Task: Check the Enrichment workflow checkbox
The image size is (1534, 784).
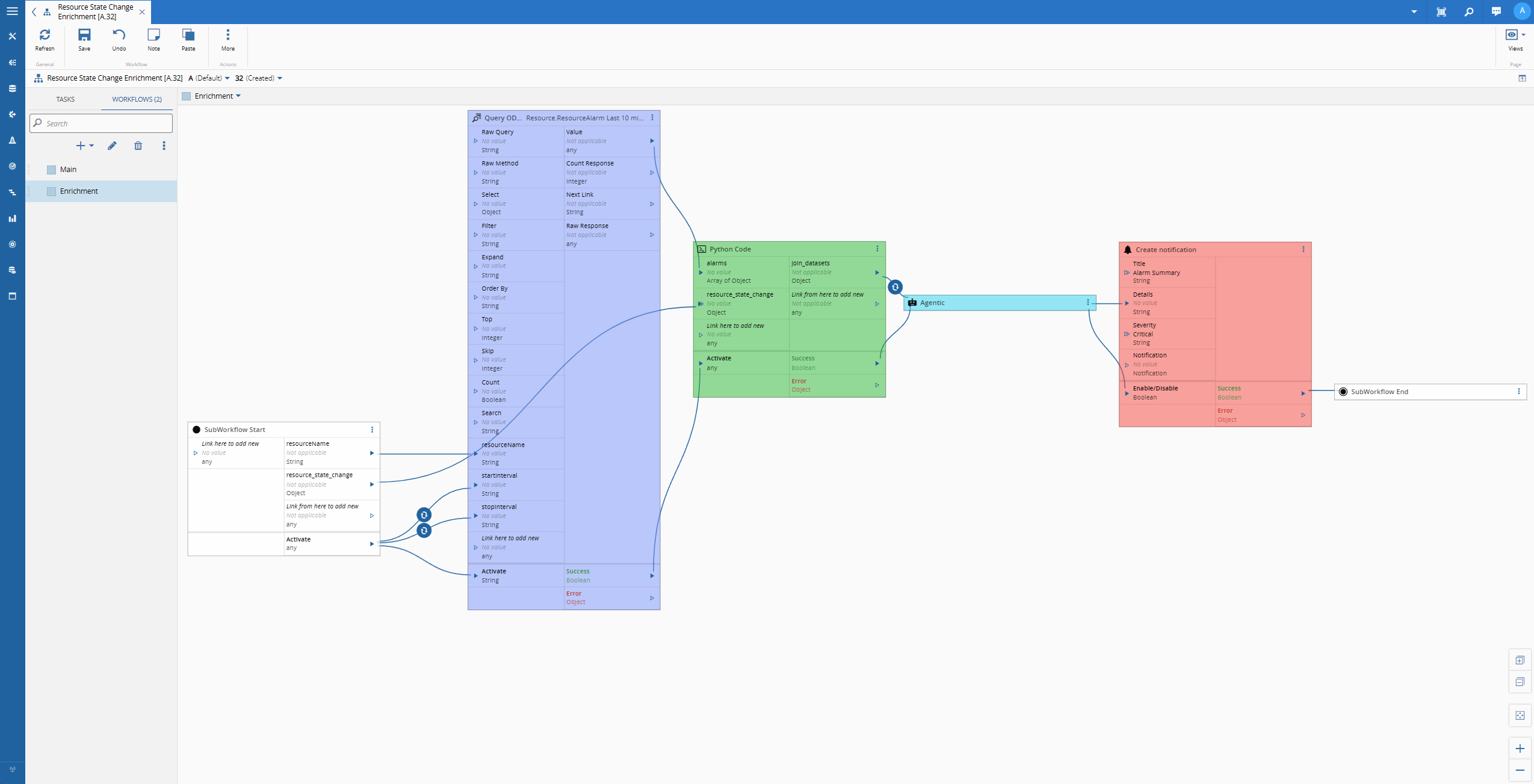Action: click(x=52, y=191)
